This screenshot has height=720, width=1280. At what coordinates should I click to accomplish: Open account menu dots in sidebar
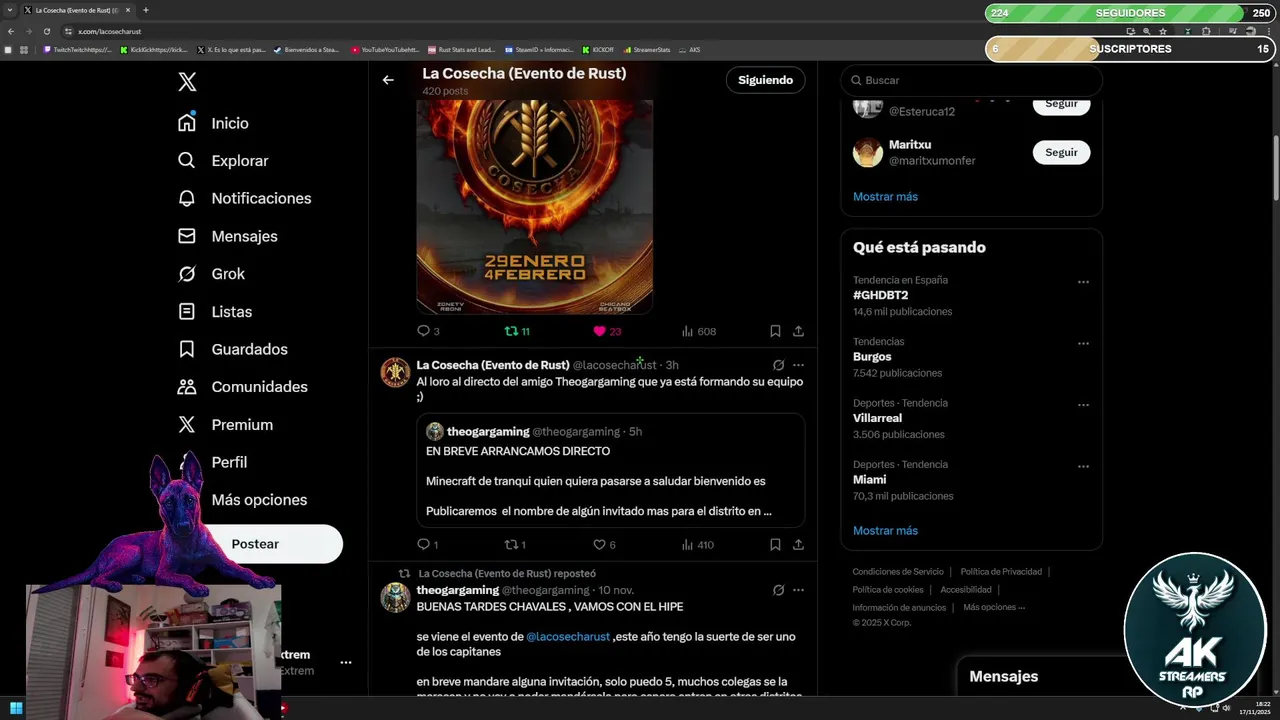(x=345, y=662)
